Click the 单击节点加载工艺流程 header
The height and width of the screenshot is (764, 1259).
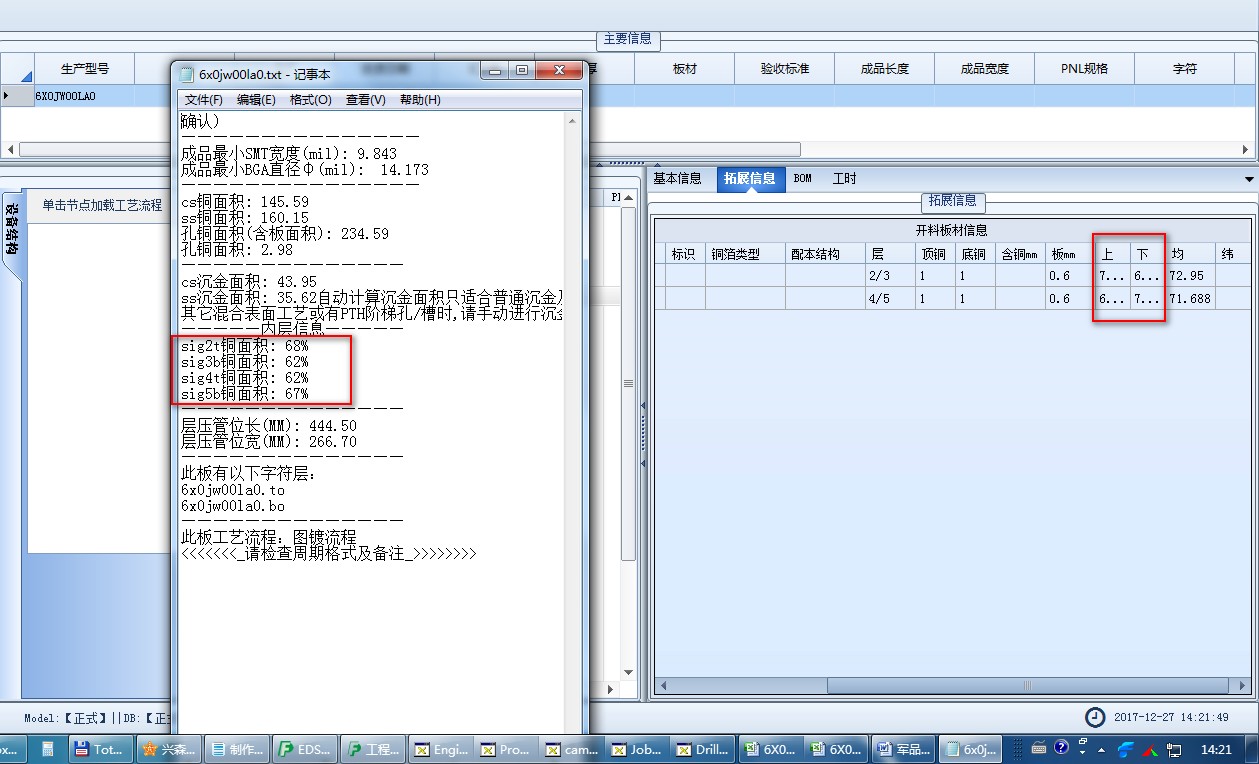pos(102,205)
